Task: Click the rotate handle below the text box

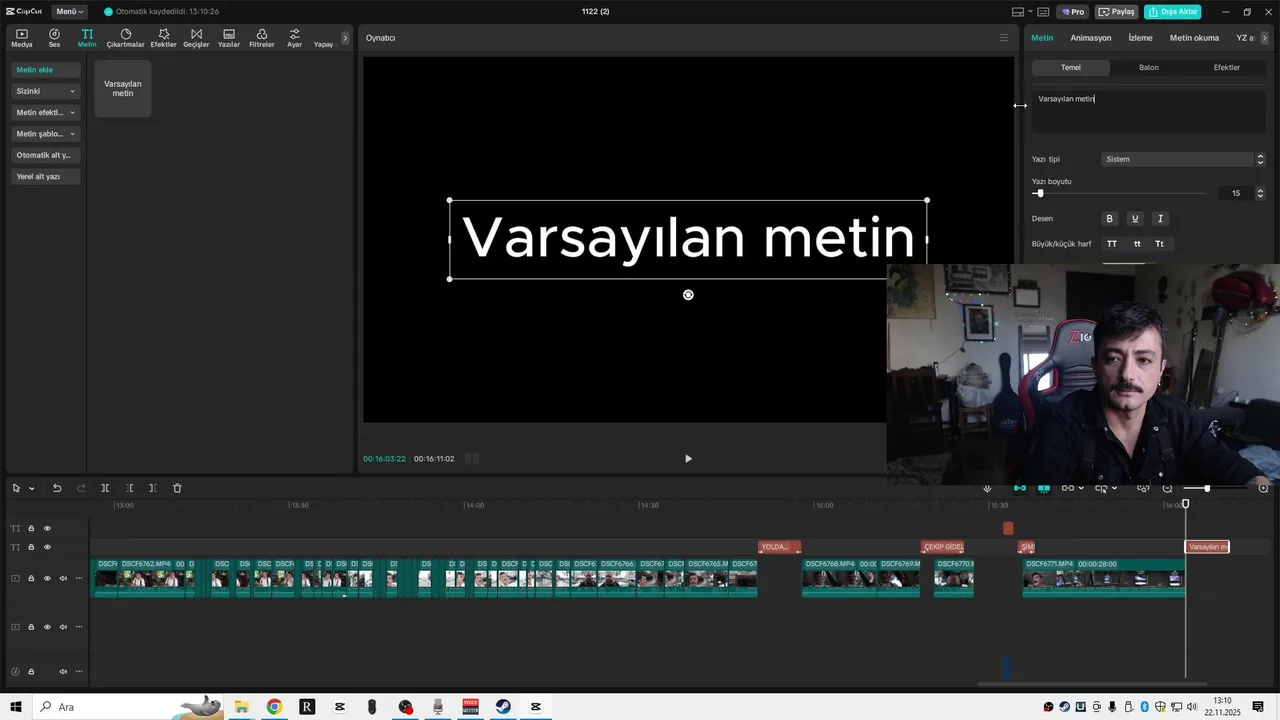Action: pyautogui.click(x=688, y=295)
